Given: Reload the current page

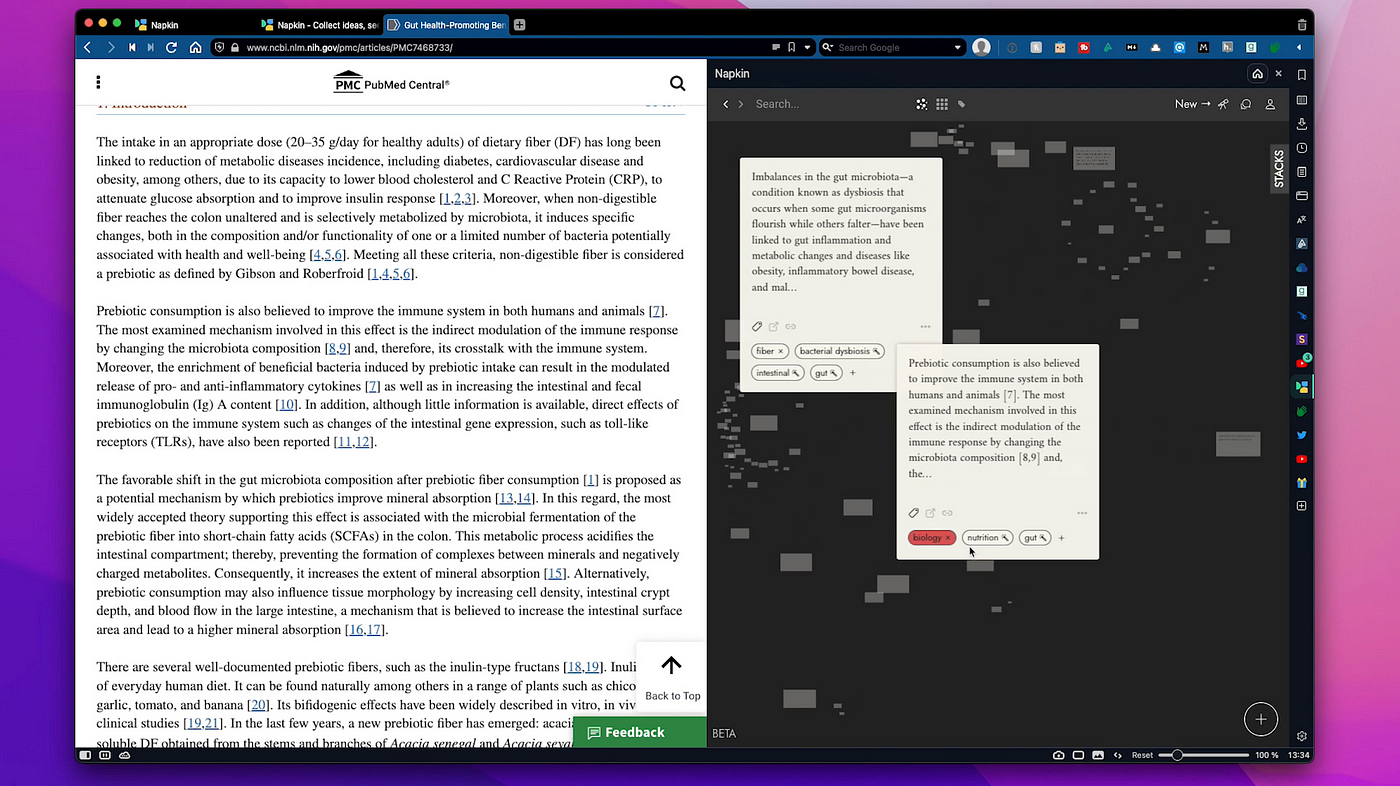Looking at the screenshot, I should [172, 47].
